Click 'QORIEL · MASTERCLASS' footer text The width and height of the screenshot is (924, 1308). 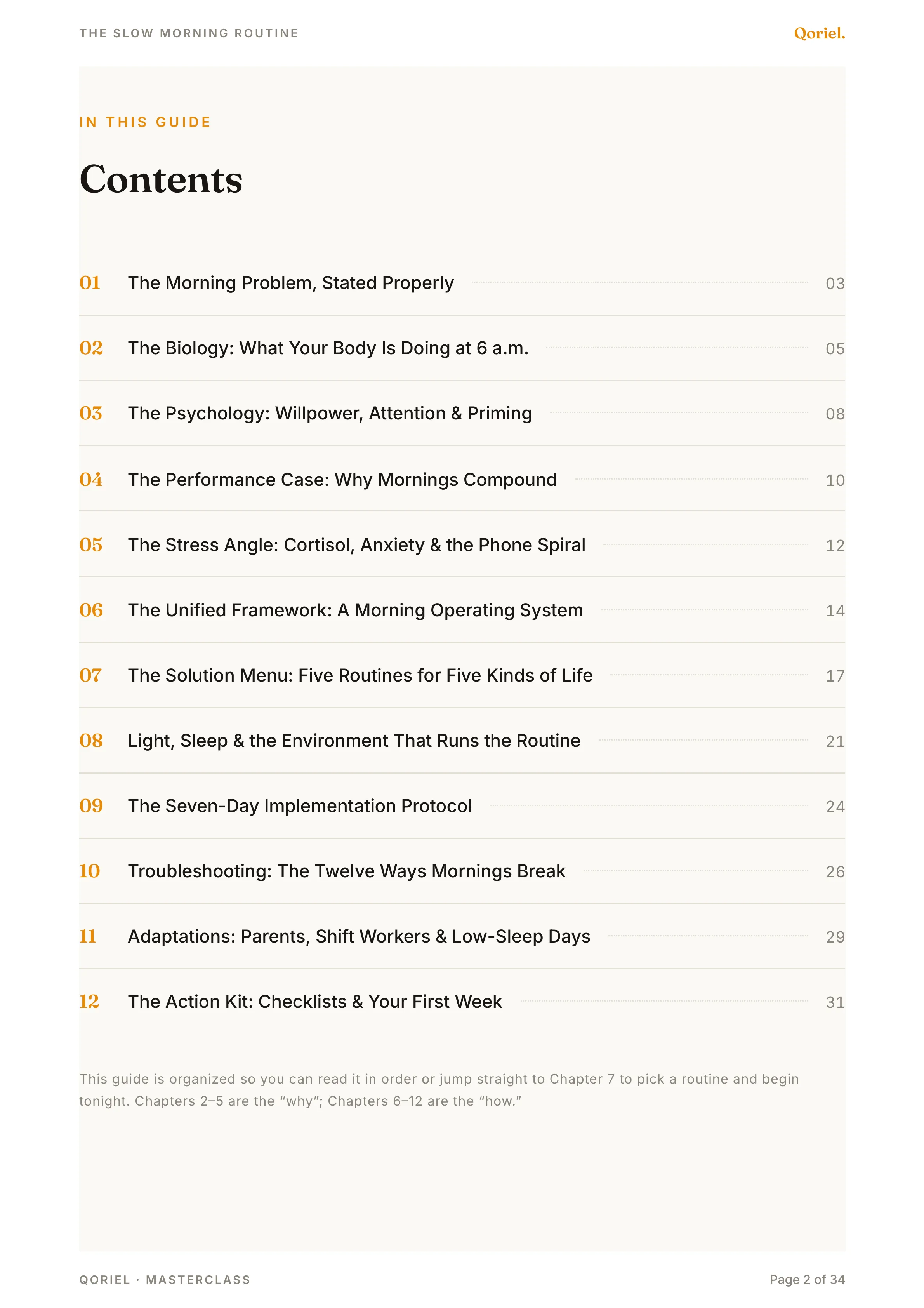click(x=165, y=1280)
